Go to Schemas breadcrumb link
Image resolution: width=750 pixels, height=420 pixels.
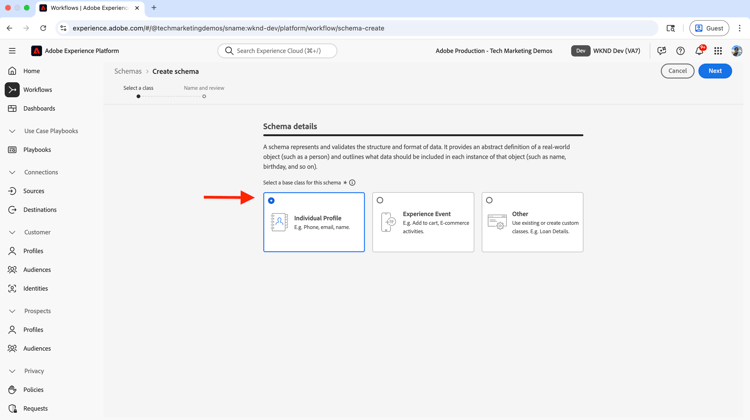click(x=128, y=71)
